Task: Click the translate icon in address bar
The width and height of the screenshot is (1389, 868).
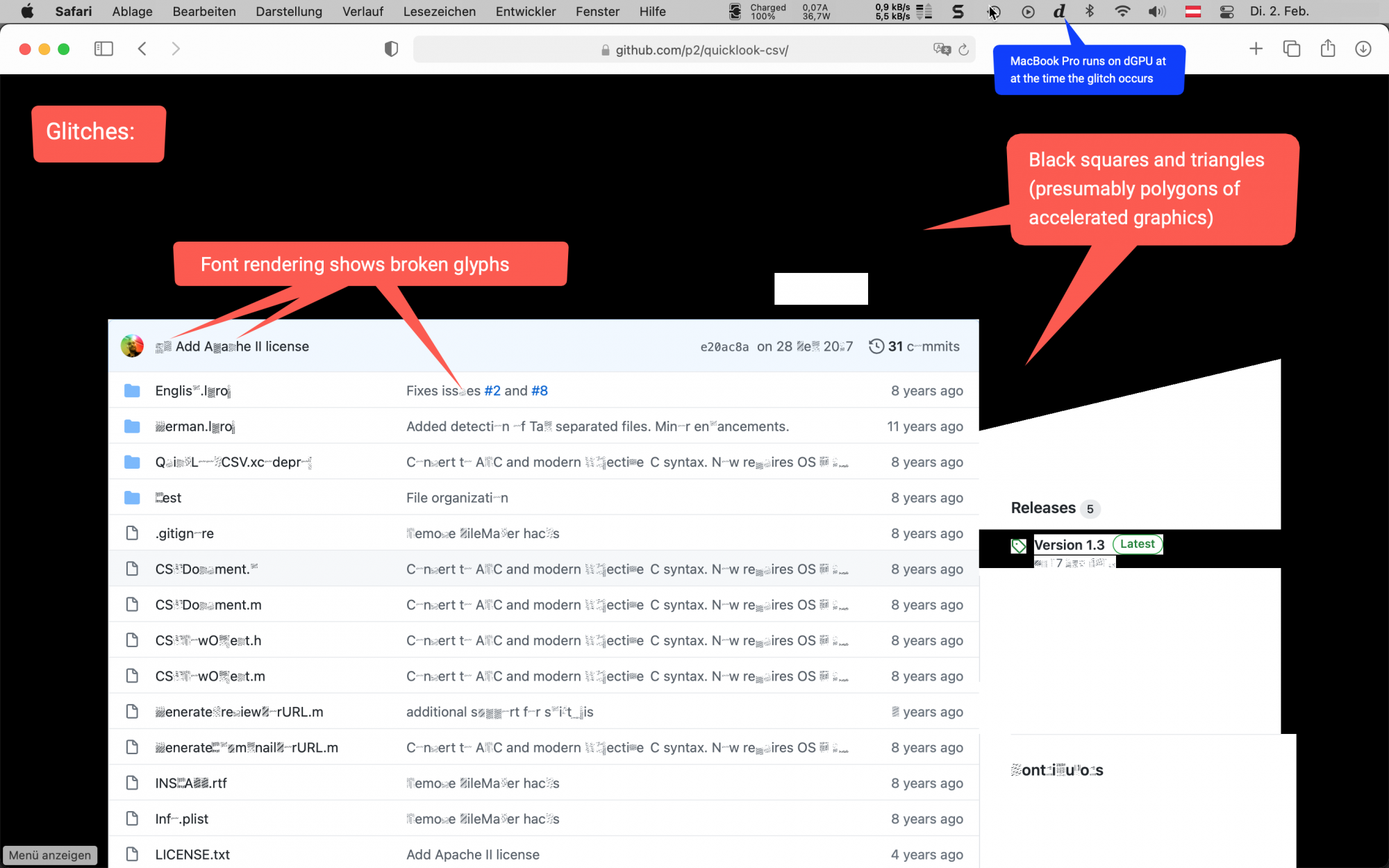Action: click(942, 49)
